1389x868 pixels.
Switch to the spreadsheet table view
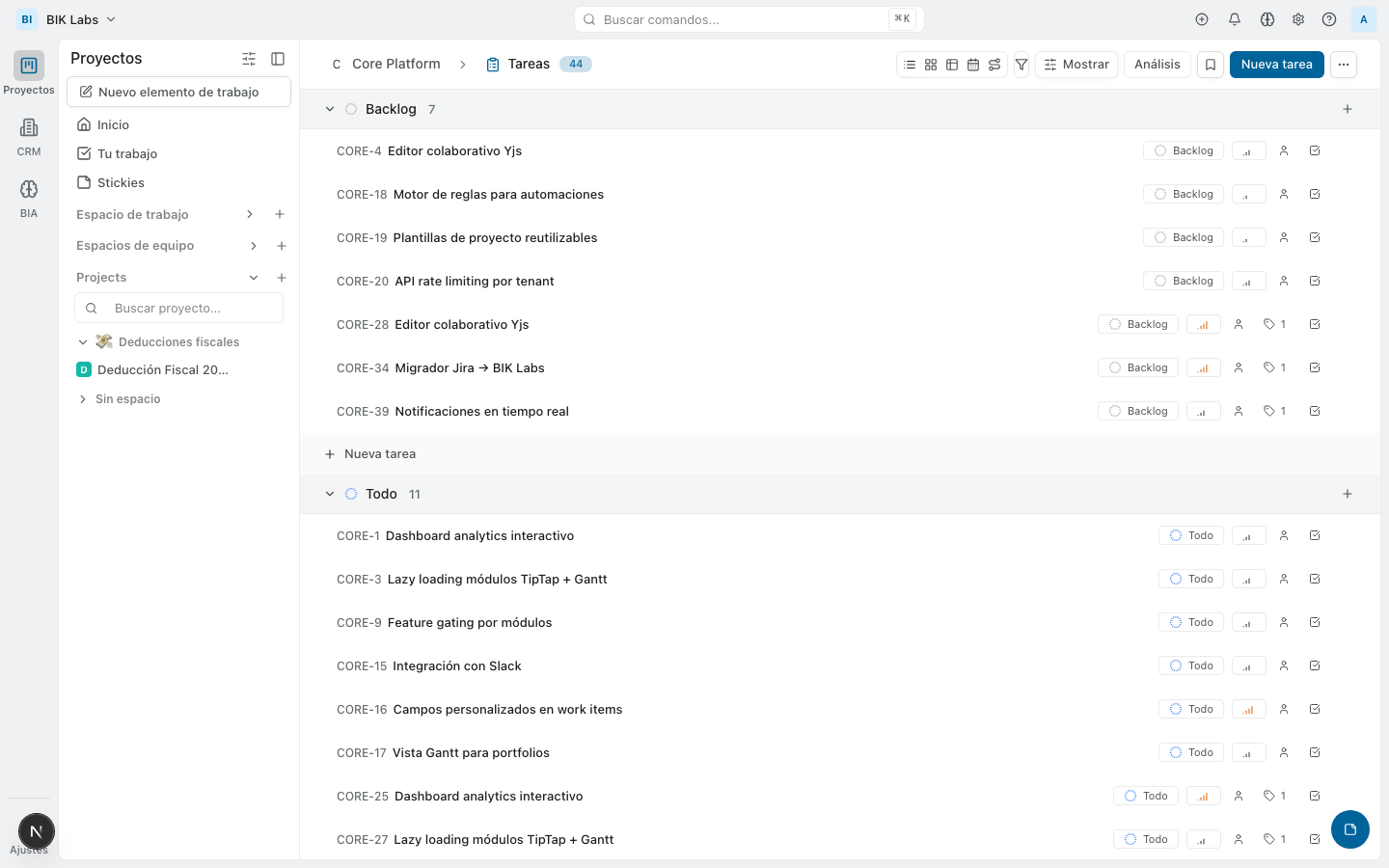pos(952,64)
